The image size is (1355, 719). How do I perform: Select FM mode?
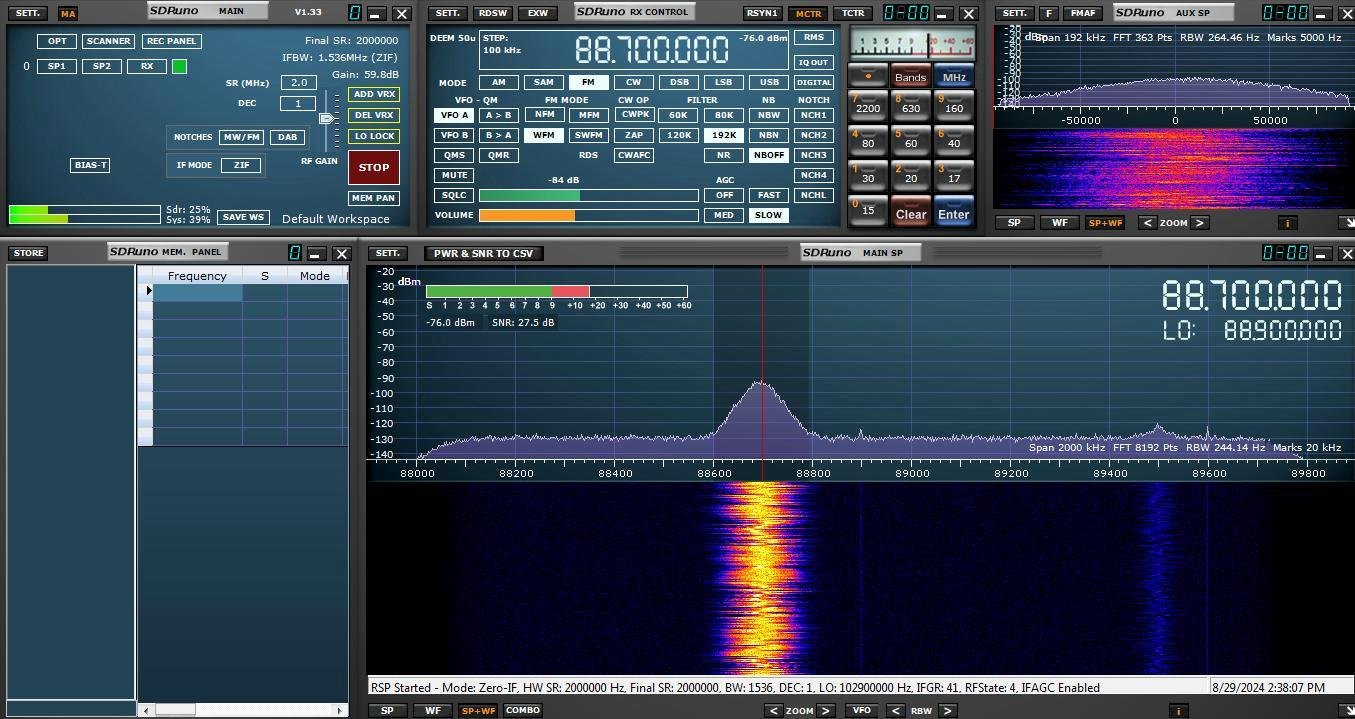pyautogui.click(x=588, y=83)
